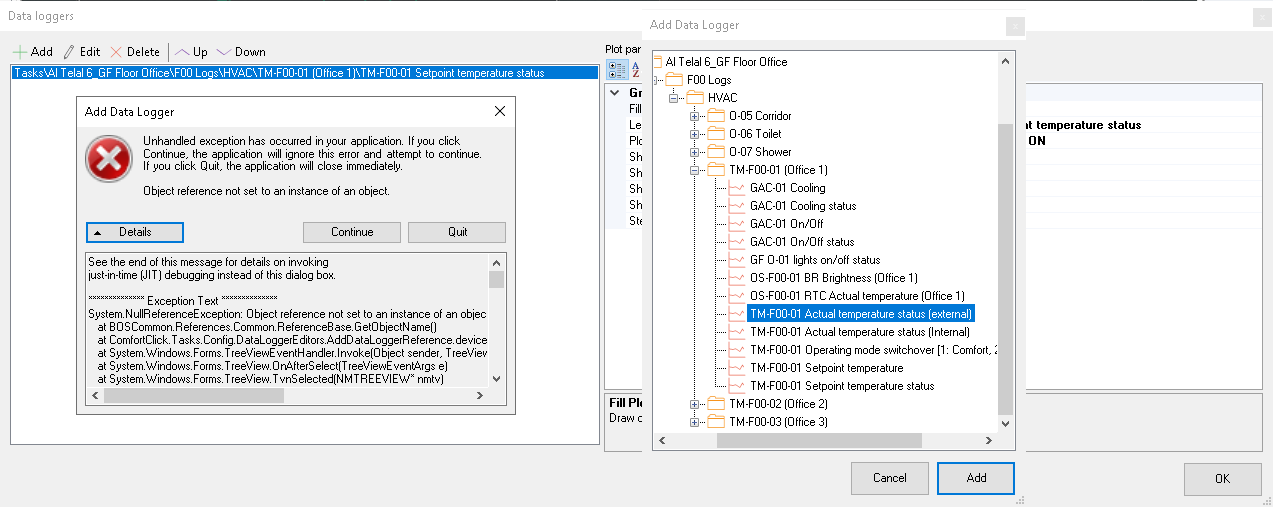Screen dimensions: 1273x507
Task: Click Add button in Add Data Logger window
Action: (976, 478)
